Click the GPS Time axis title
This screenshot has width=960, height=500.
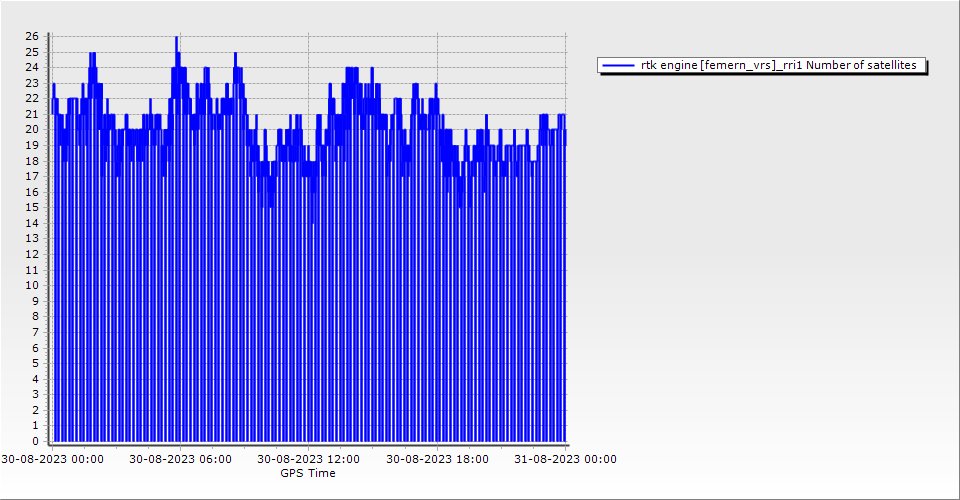click(308, 473)
